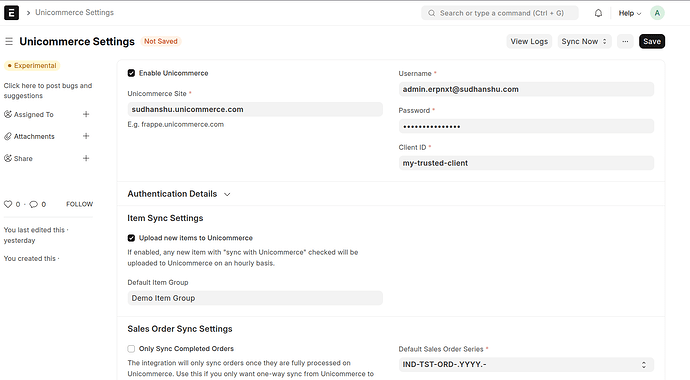Uncheck Enable Unicommerce checkbox
The height and width of the screenshot is (380, 690).
131,73
